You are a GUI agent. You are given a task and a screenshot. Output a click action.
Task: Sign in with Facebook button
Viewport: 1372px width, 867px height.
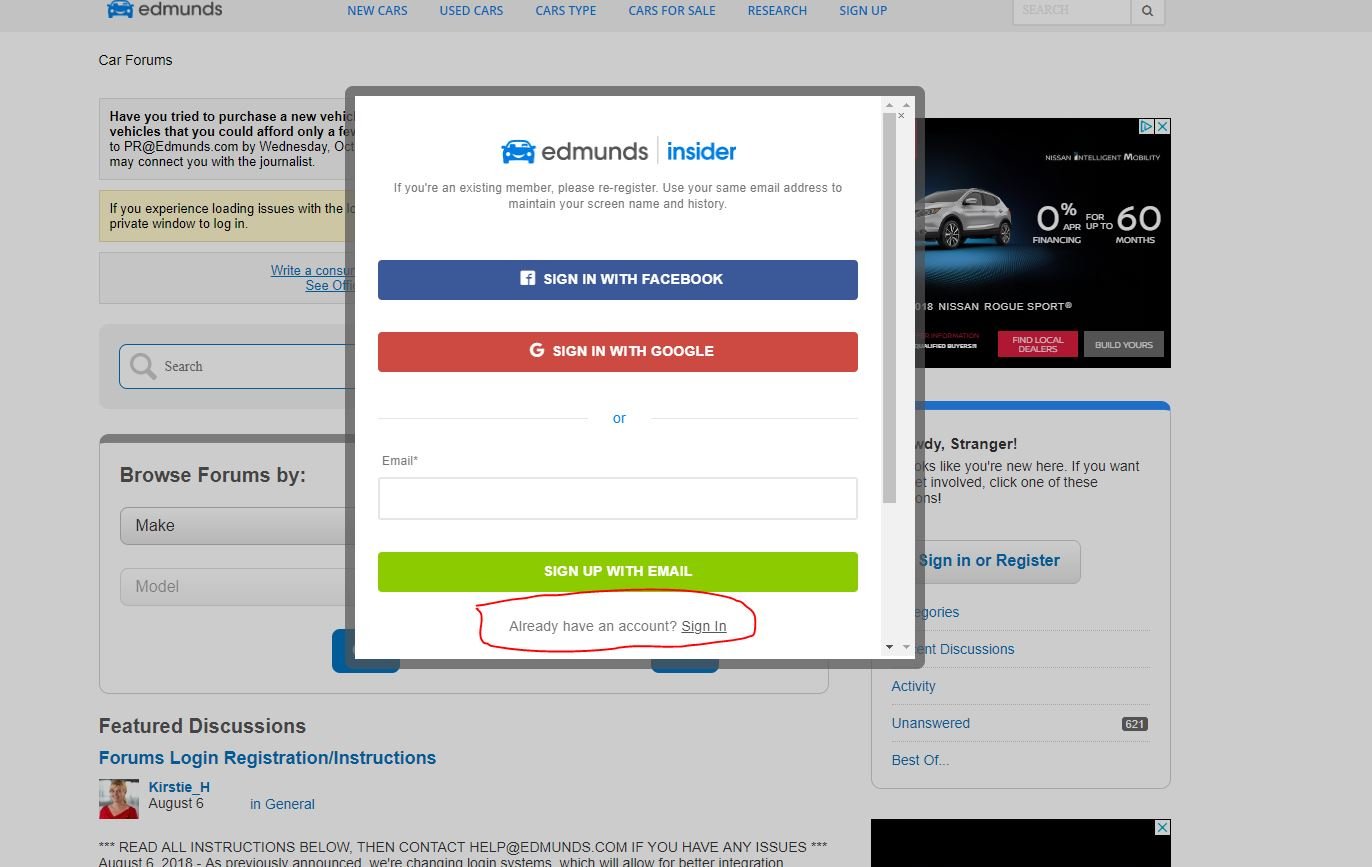618,280
